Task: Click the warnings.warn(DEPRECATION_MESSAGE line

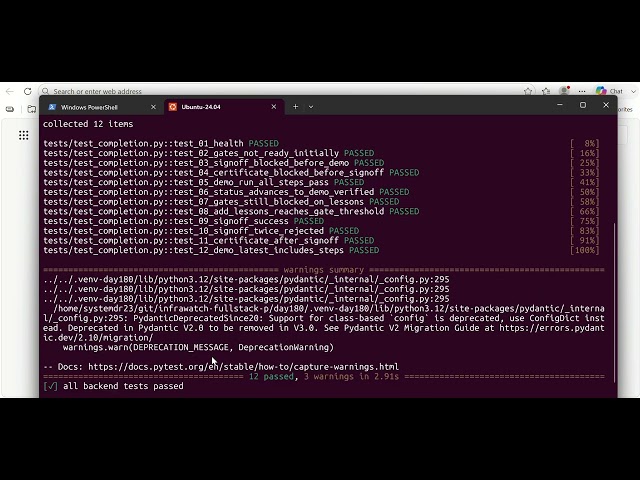Action: tap(198, 347)
